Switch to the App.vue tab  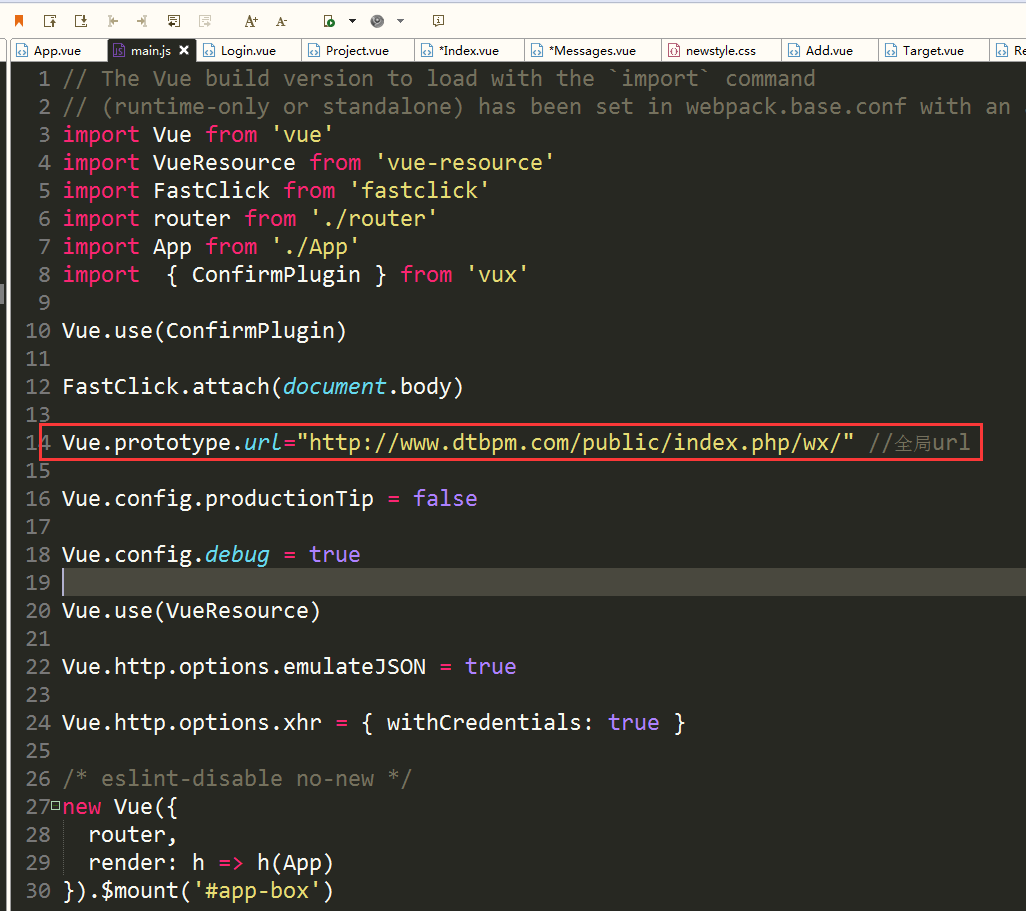pos(58,50)
